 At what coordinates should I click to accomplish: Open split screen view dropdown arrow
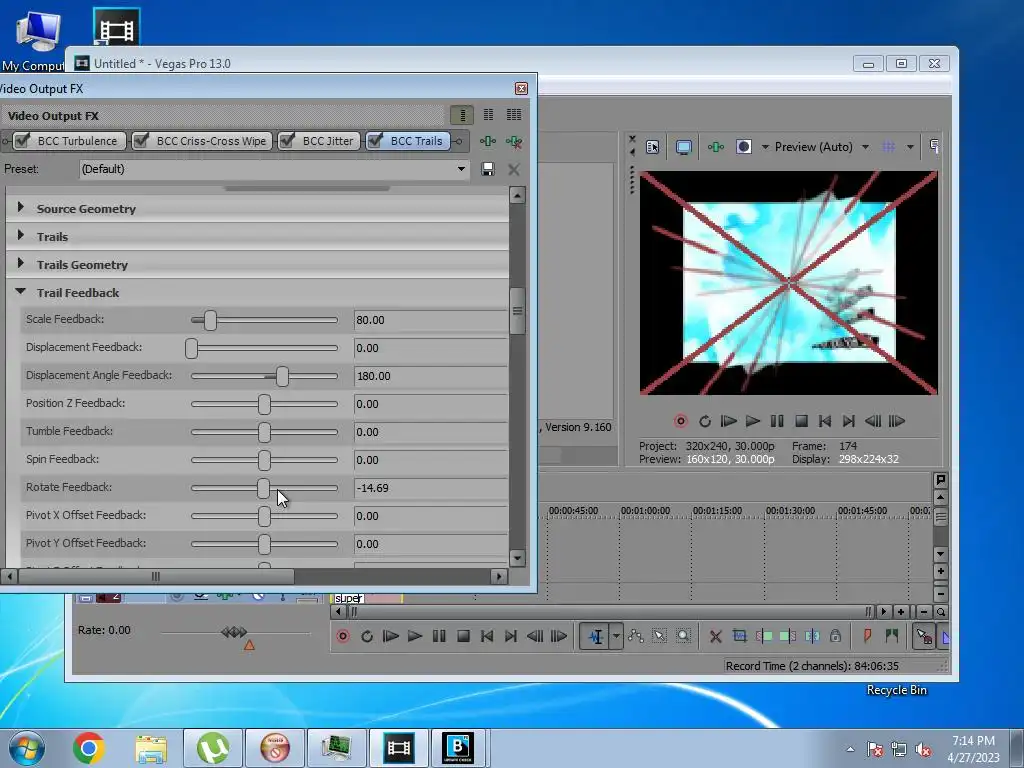click(x=765, y=147)
